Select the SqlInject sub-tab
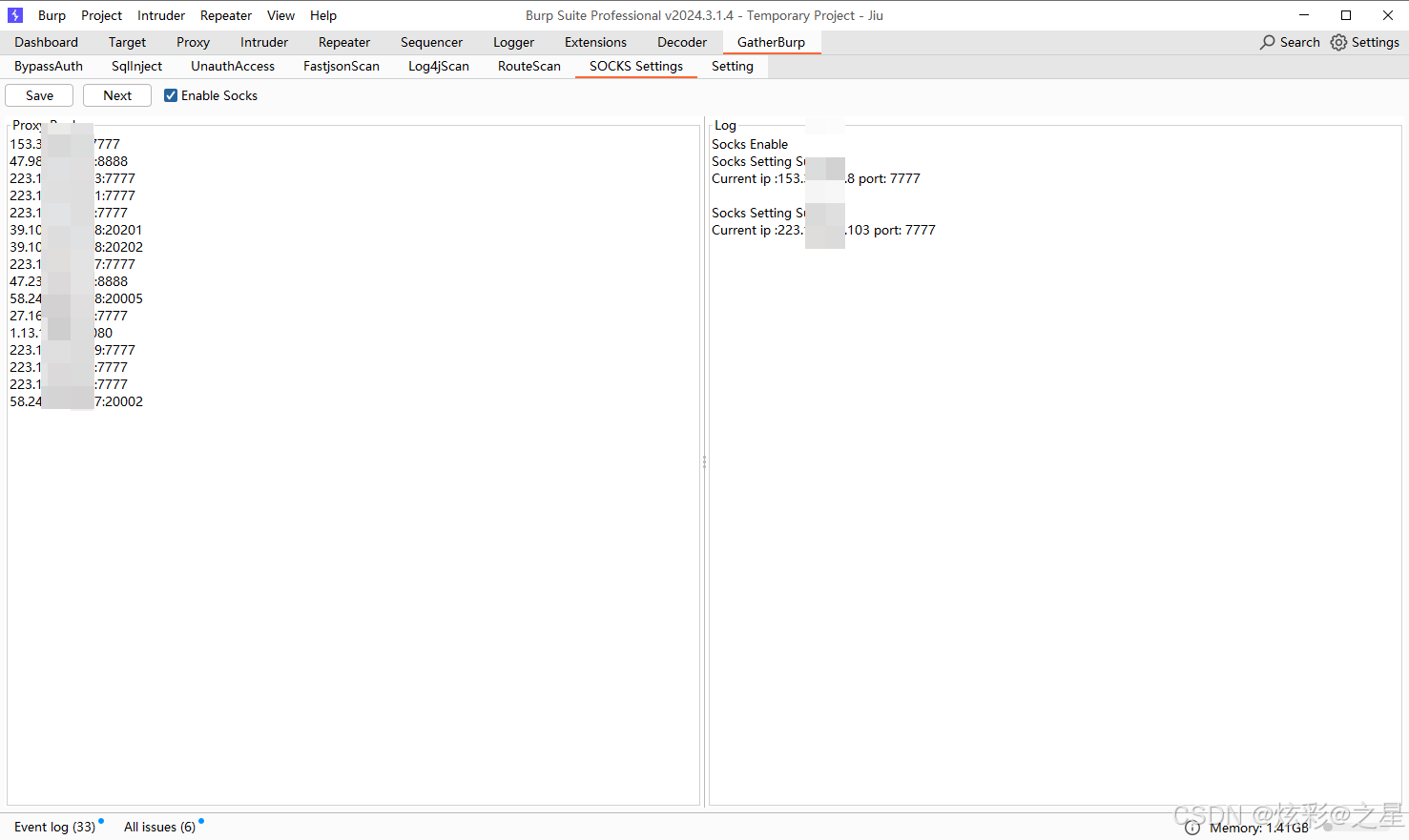The image size is (1409, 840). tap(136, 66)
